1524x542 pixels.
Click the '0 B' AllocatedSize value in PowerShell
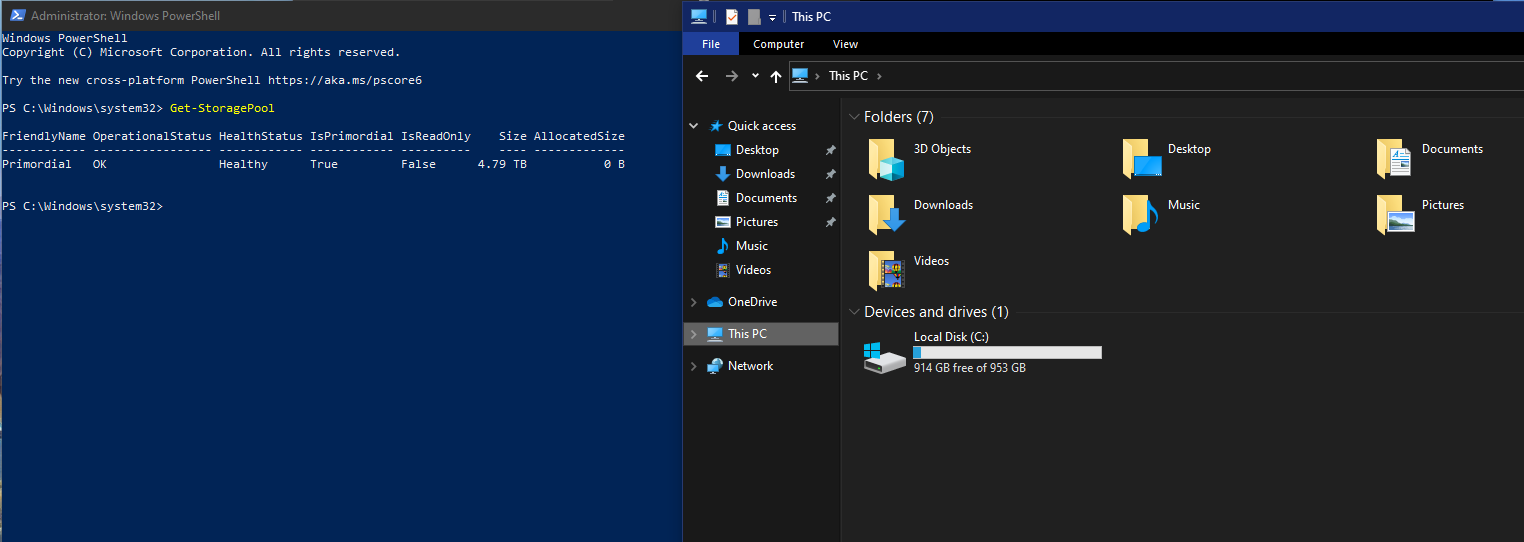(614, 164)
